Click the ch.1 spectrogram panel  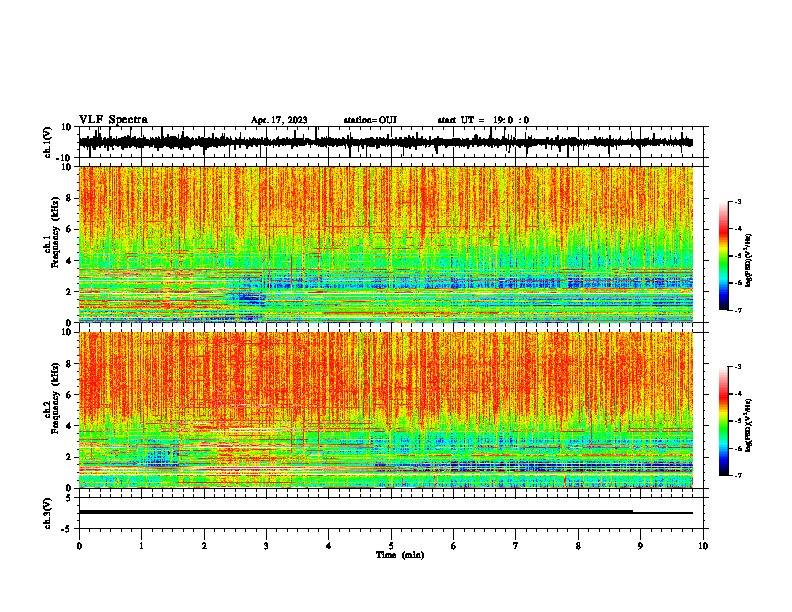click(386, 244)
